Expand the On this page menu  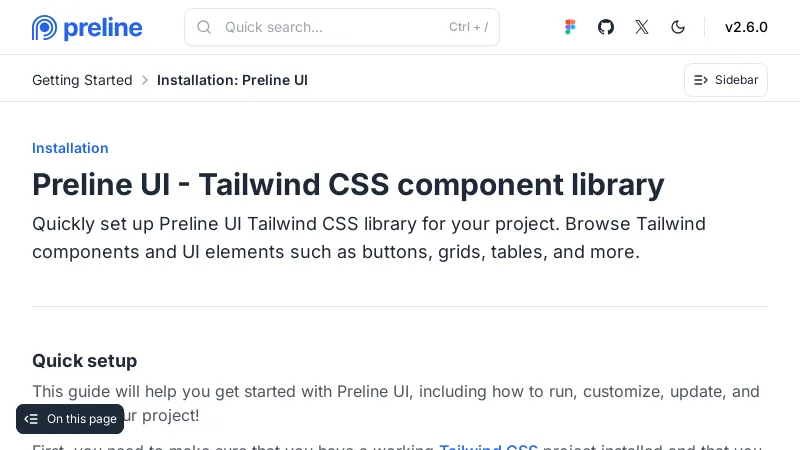click(x=81, y=419)
